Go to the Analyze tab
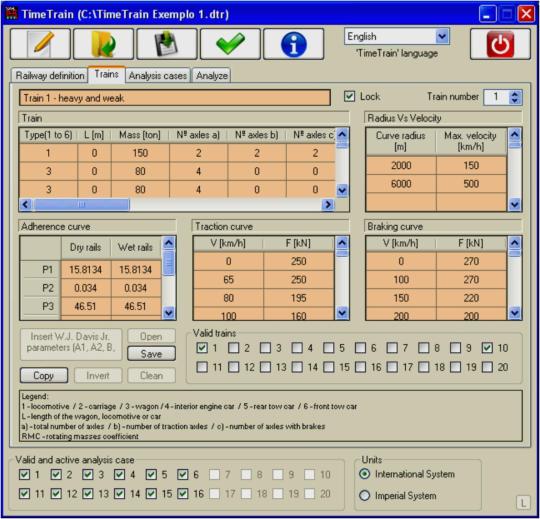This screenshot has width=540, height=519. click(x=211, y=75)
